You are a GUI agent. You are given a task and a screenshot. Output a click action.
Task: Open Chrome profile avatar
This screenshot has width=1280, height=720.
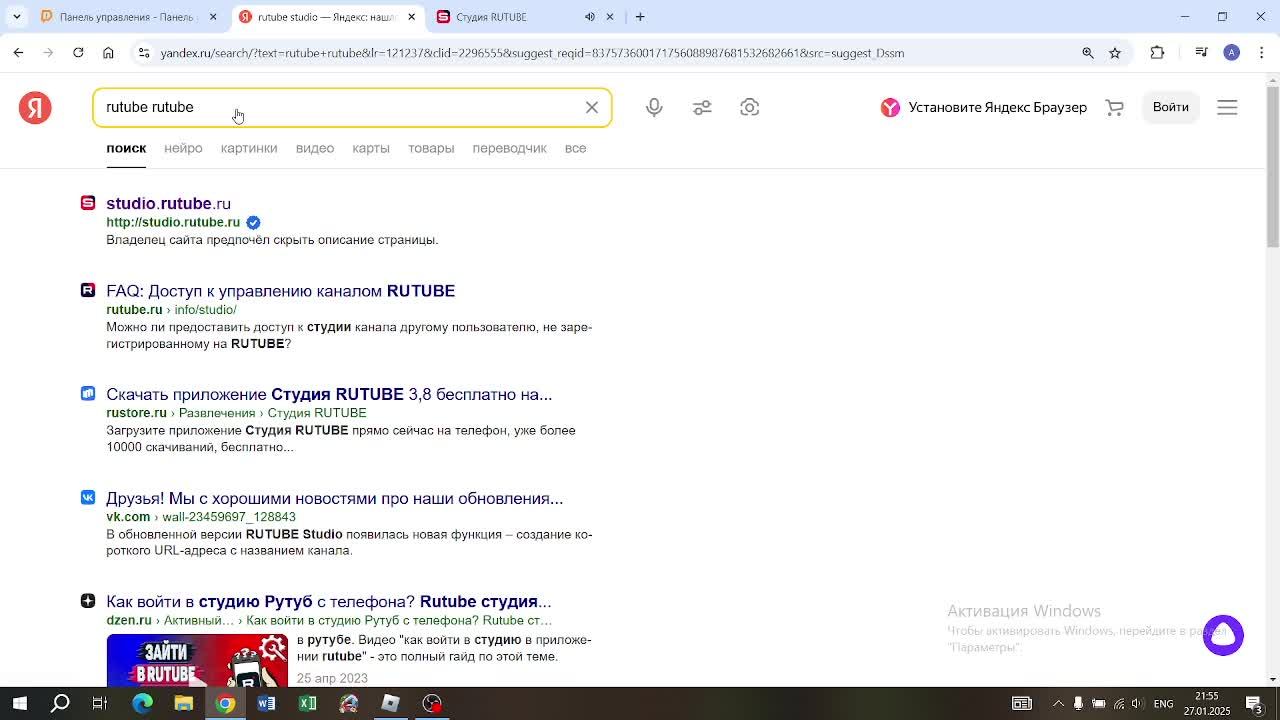1231,53
